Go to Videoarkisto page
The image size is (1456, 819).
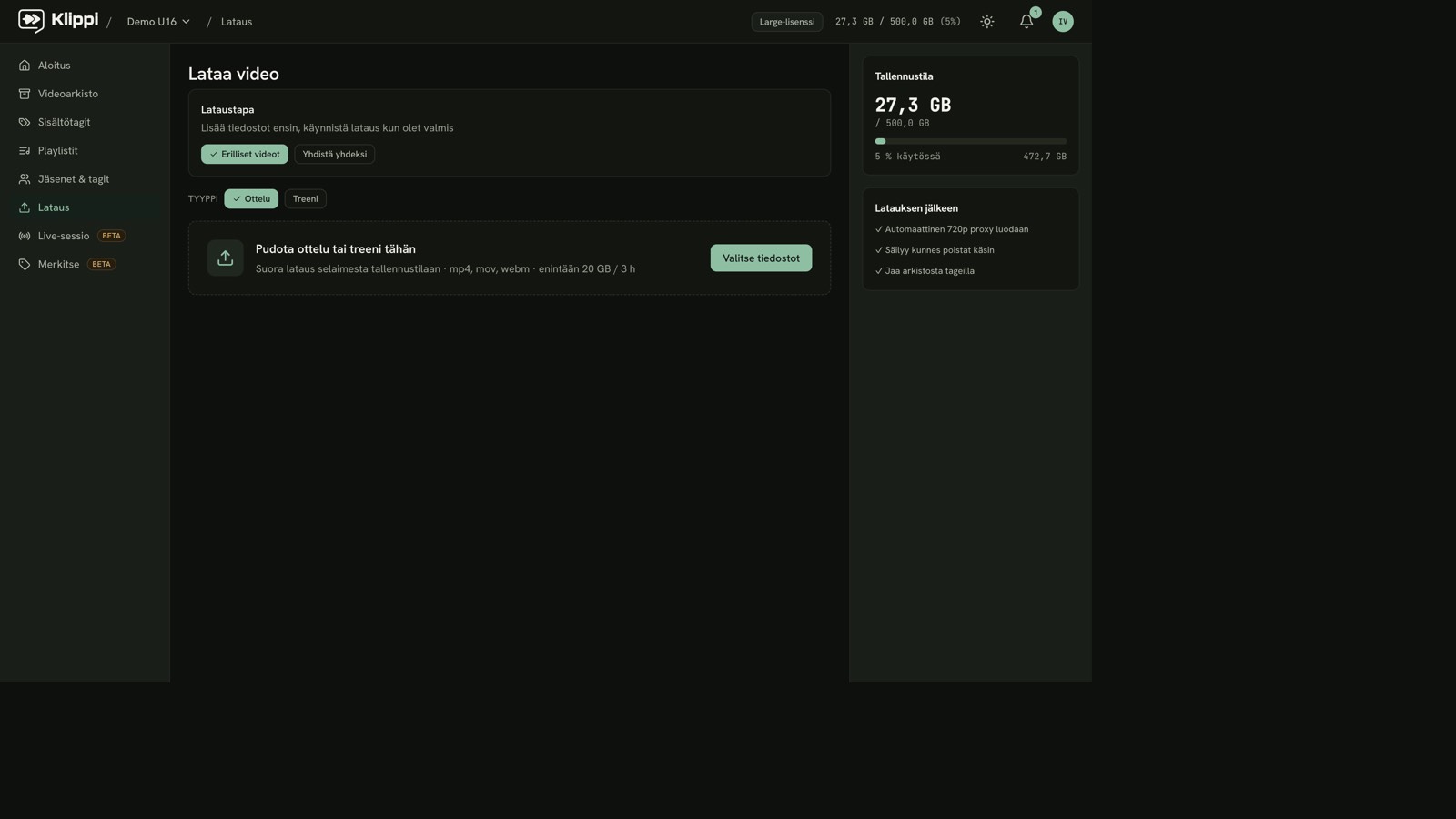coord(85,94)
